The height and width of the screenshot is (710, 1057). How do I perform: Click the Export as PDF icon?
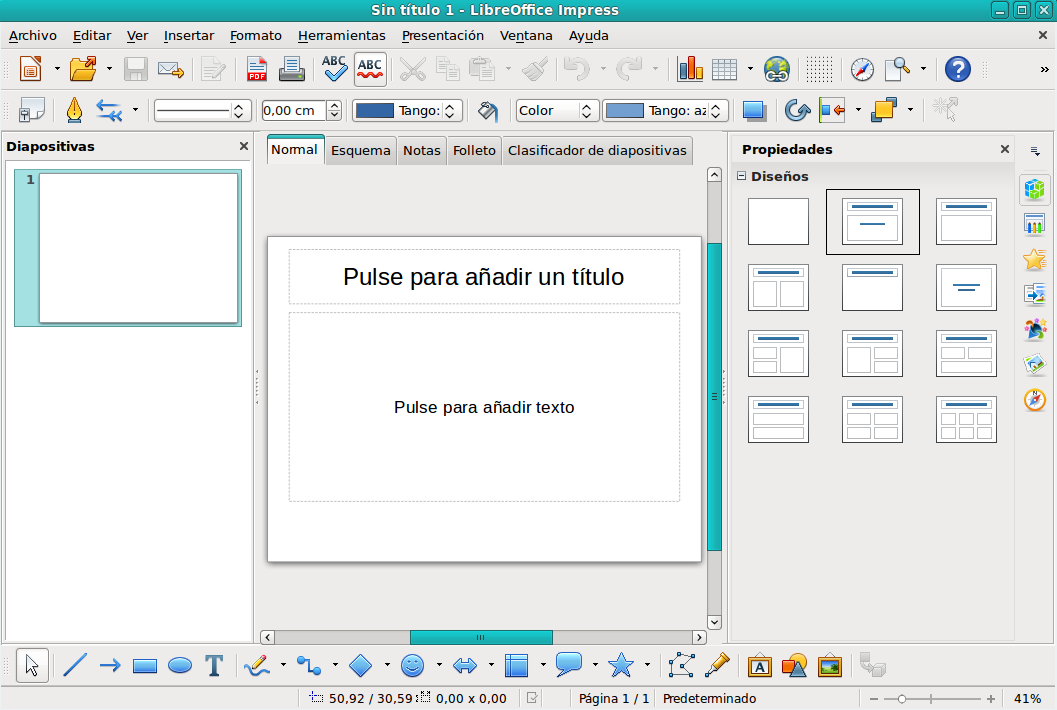point(257,69)
